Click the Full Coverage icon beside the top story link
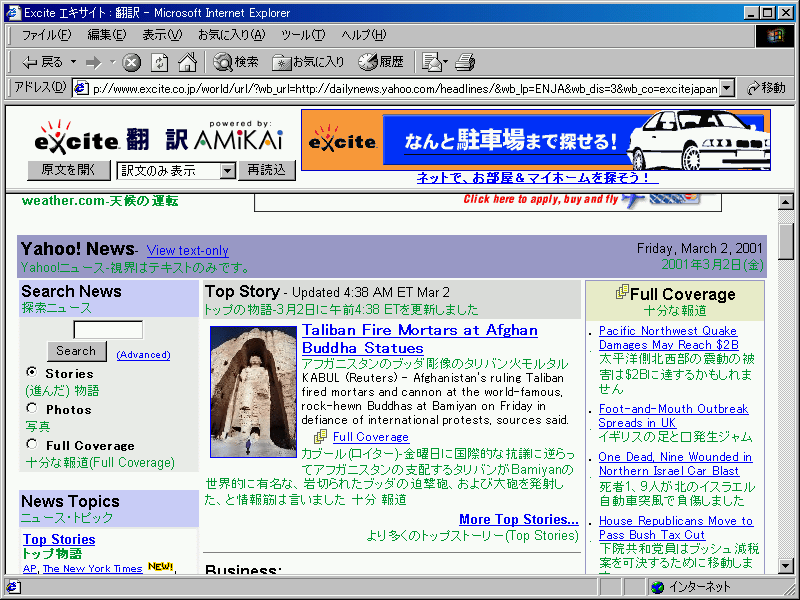The height and width of the screenshot is (600, 800). (320, 436)
